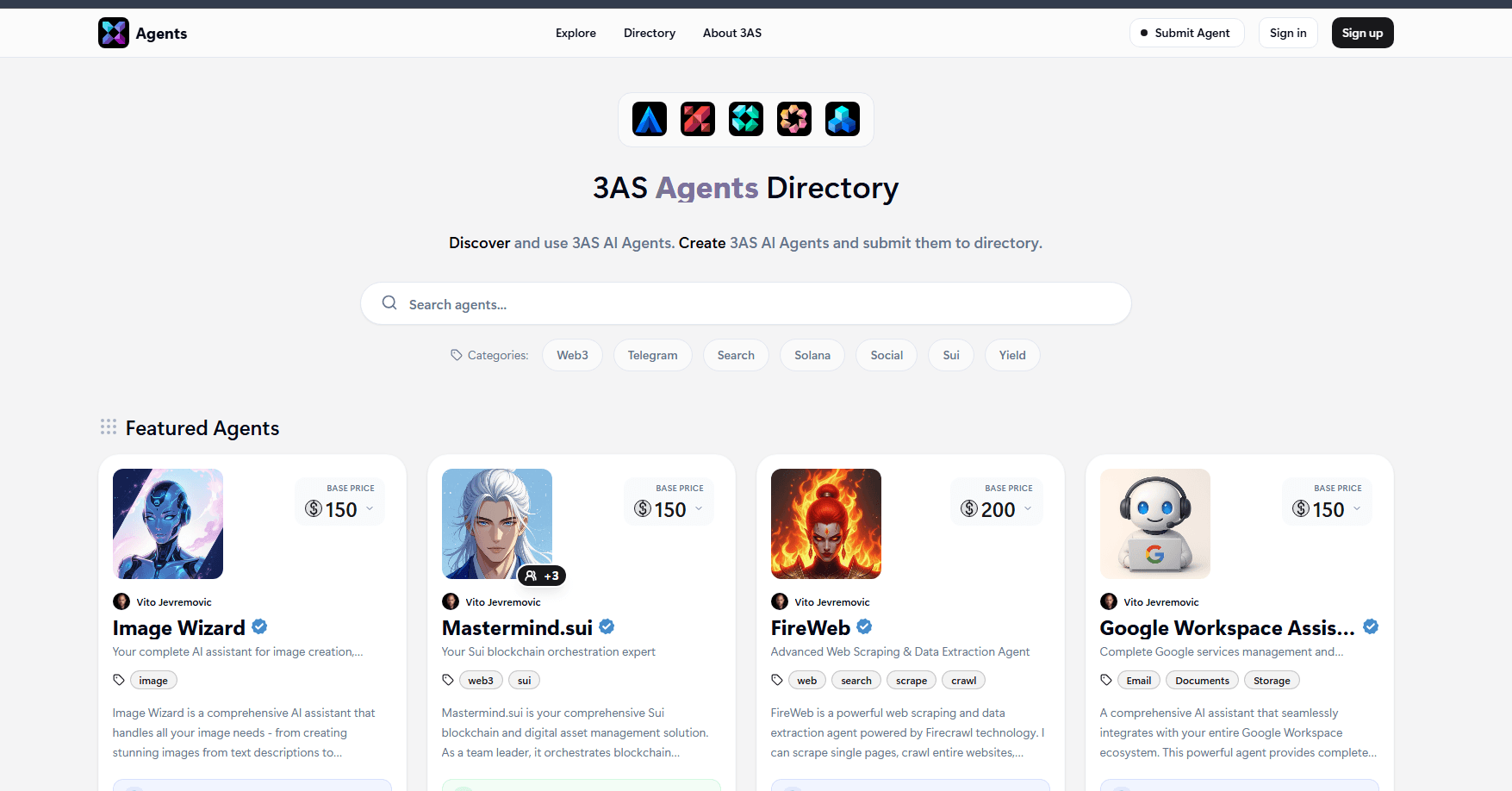Click the Submit Agent button
The image size is (1512, 791).
[x=1186, y=33]
